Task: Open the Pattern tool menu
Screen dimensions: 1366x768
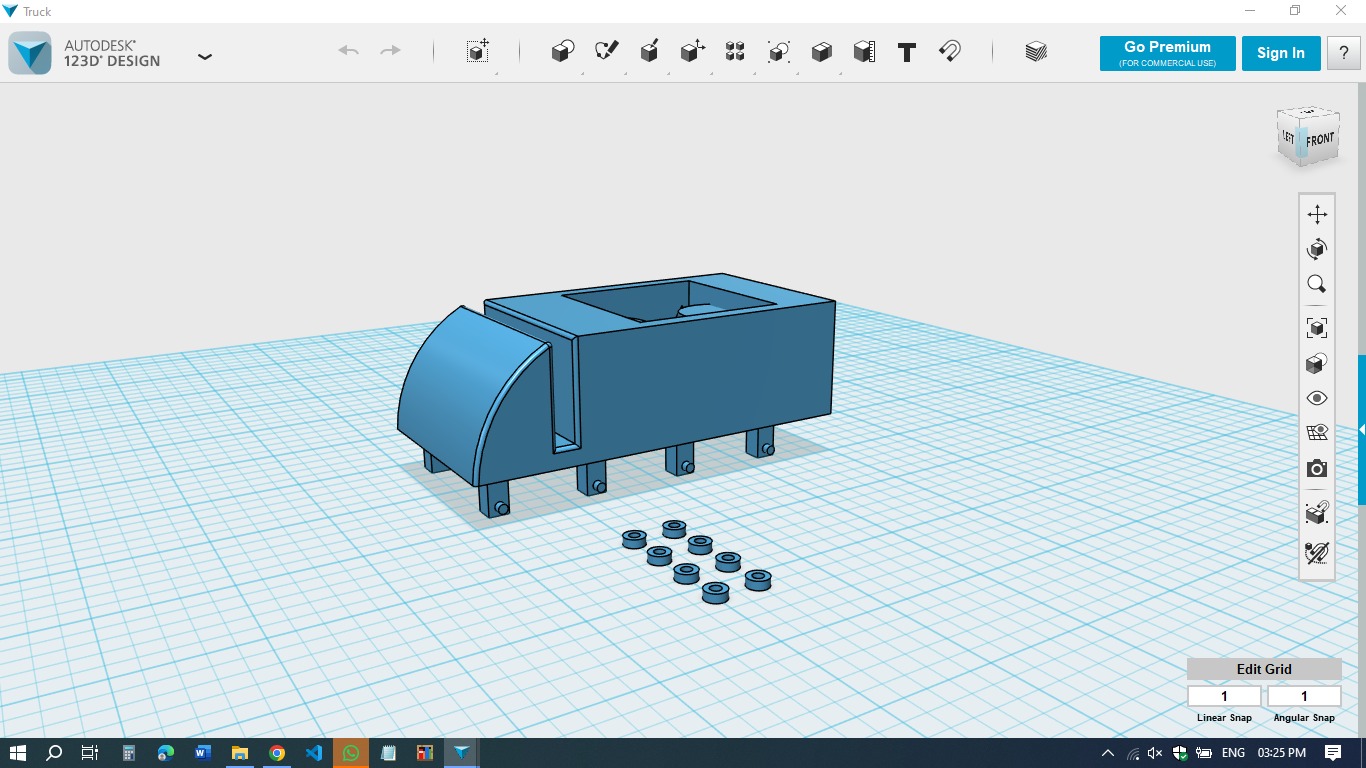Action: 735,51
